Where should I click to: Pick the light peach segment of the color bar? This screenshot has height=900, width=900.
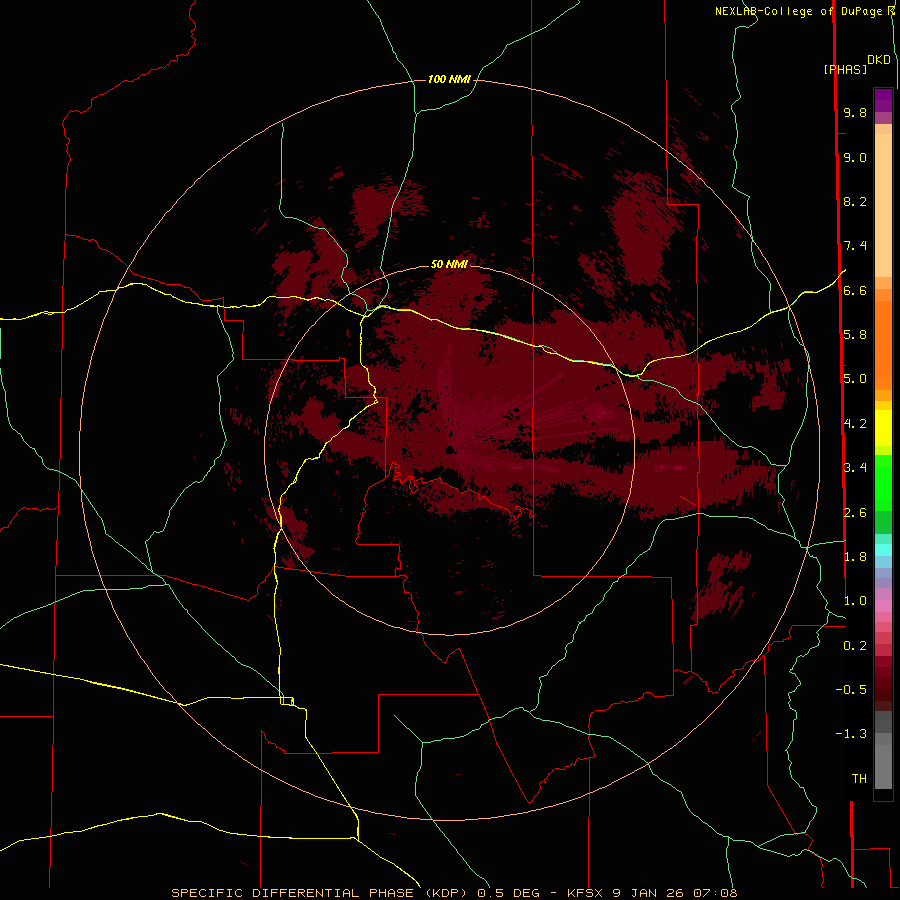[x=883, y=205]
